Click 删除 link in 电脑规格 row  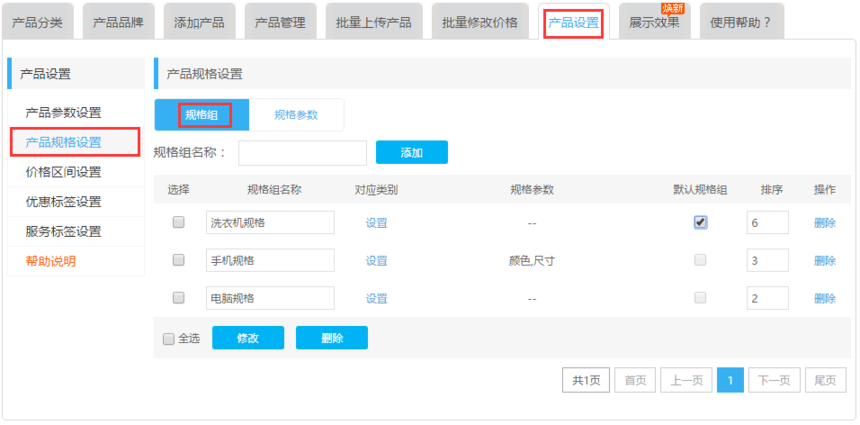(x=825, y=299)
